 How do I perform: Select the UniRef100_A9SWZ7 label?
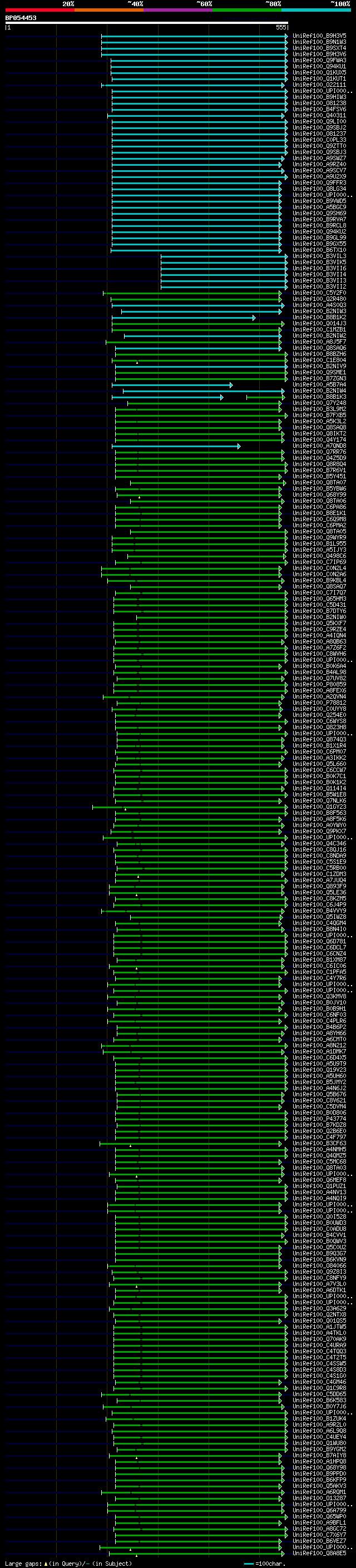click(319, 159)
